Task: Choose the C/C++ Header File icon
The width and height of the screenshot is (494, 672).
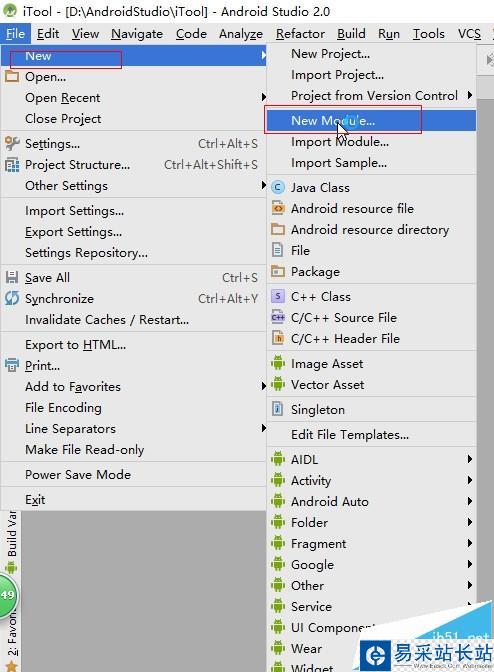Action: coord(278,339)
